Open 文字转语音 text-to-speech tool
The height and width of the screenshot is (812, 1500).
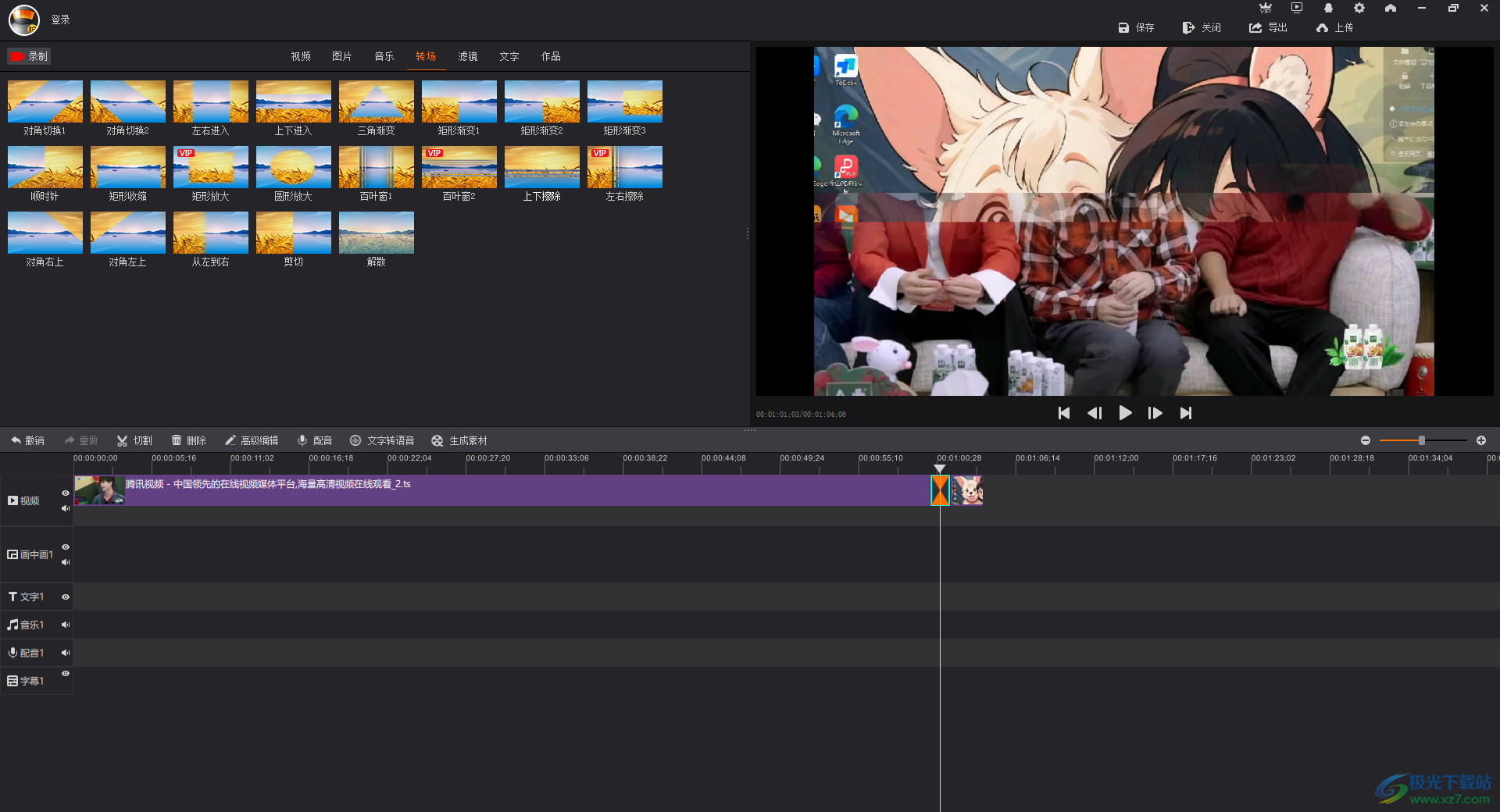[x=382, y=440]
